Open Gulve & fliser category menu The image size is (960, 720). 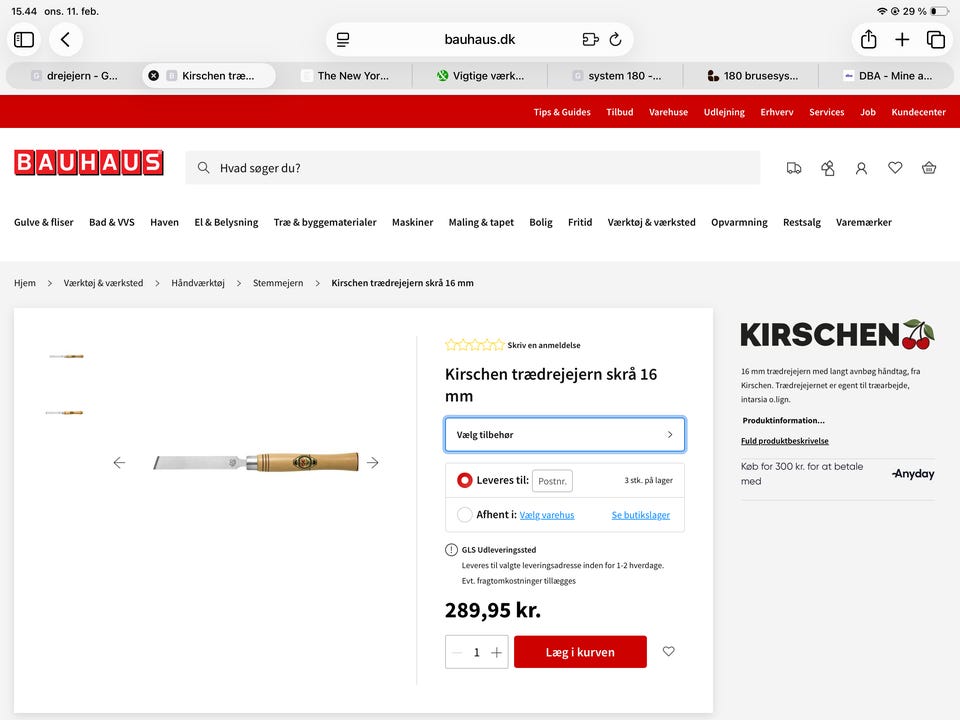[43, 222]
